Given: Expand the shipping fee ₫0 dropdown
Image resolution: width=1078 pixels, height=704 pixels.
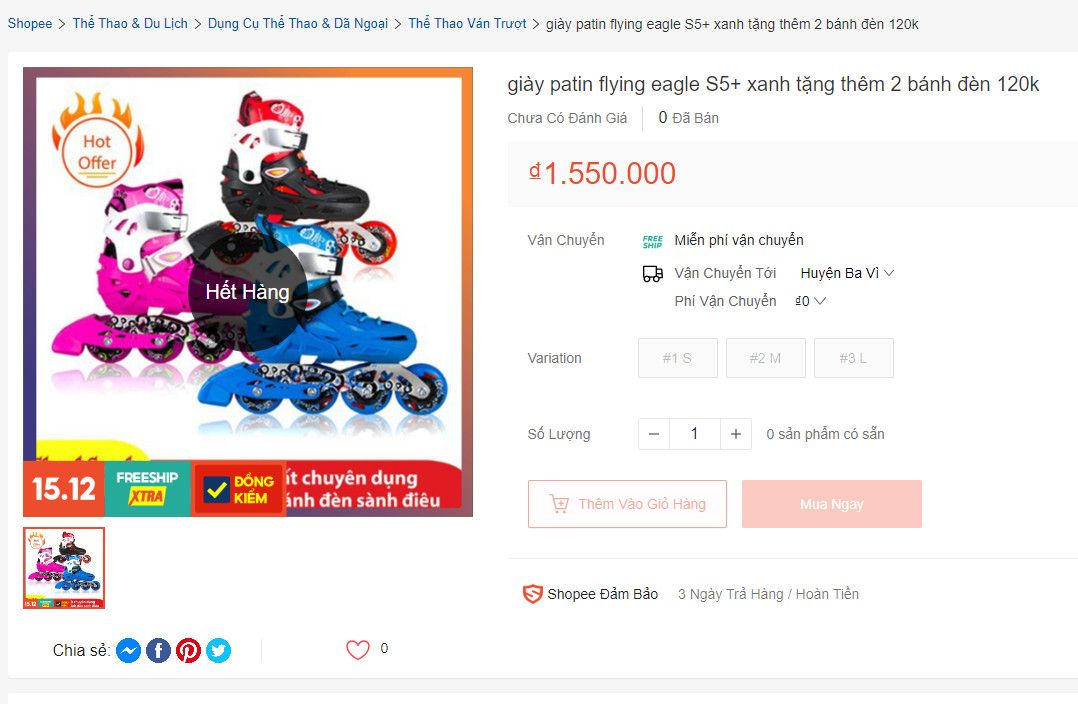Looking at the screenshot, I should point(810,301).
